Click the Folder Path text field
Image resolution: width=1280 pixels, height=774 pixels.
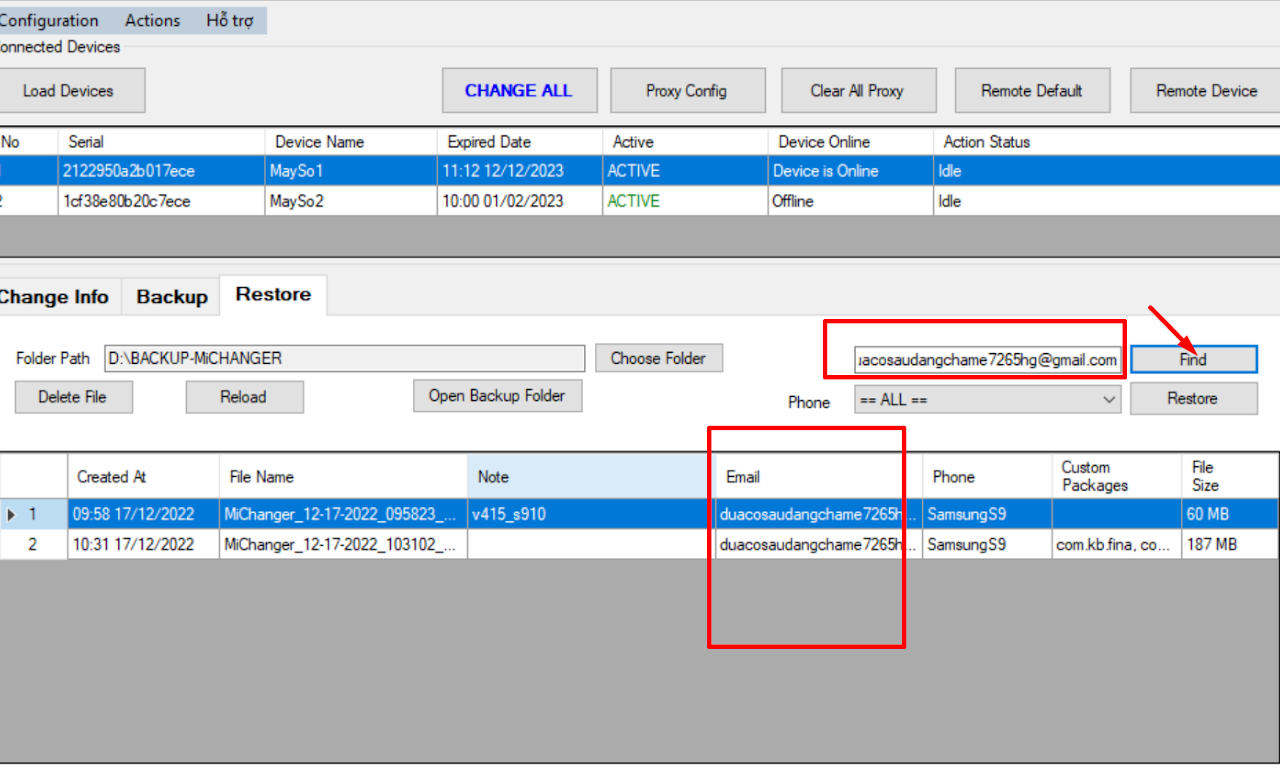(344, 358)
